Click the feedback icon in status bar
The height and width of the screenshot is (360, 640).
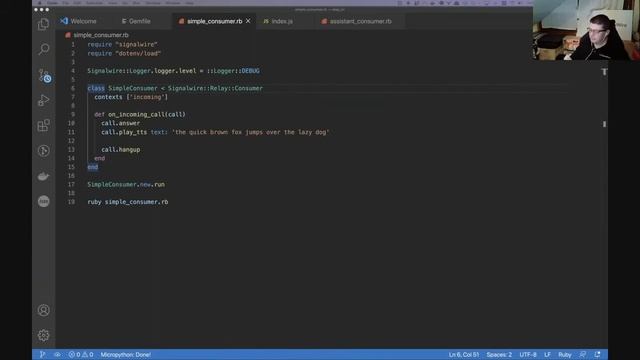(583, 354)
